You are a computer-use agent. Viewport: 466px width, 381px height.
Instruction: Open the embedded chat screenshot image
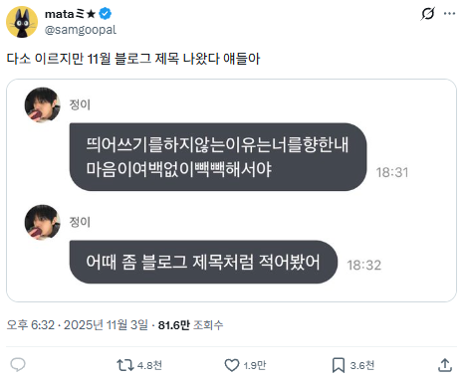pos(231,190)
